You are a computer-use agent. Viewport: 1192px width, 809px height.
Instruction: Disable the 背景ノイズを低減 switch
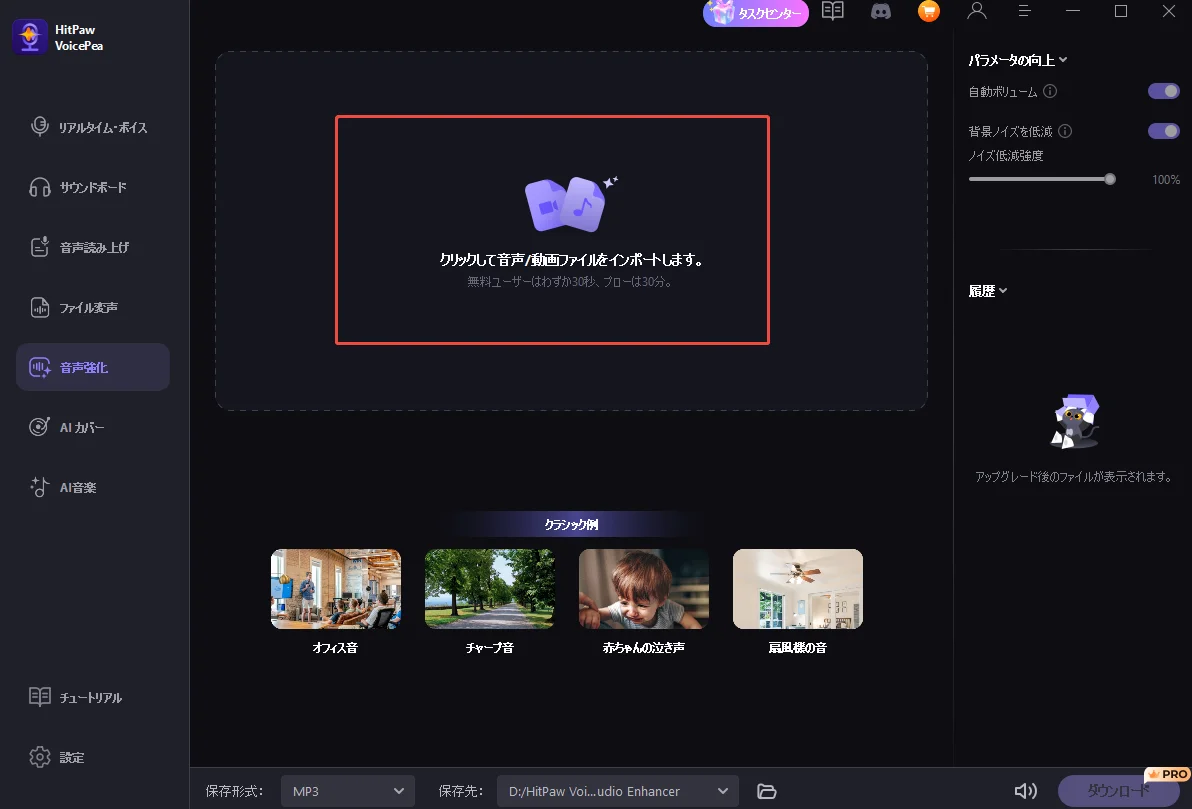coord(1164,131)
